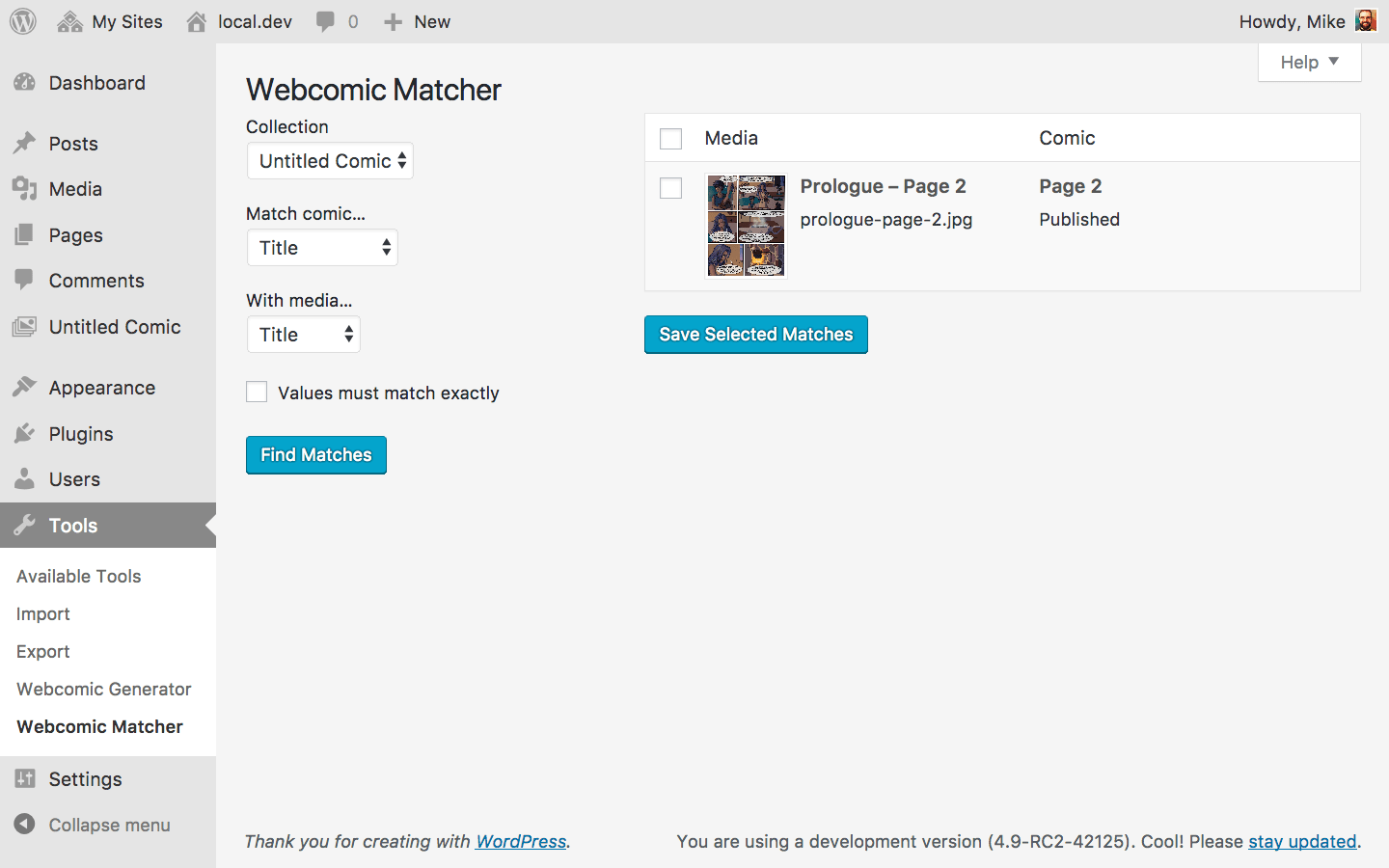
Task: Click the Appearance paintbrush icon
Action: [25, 388]
